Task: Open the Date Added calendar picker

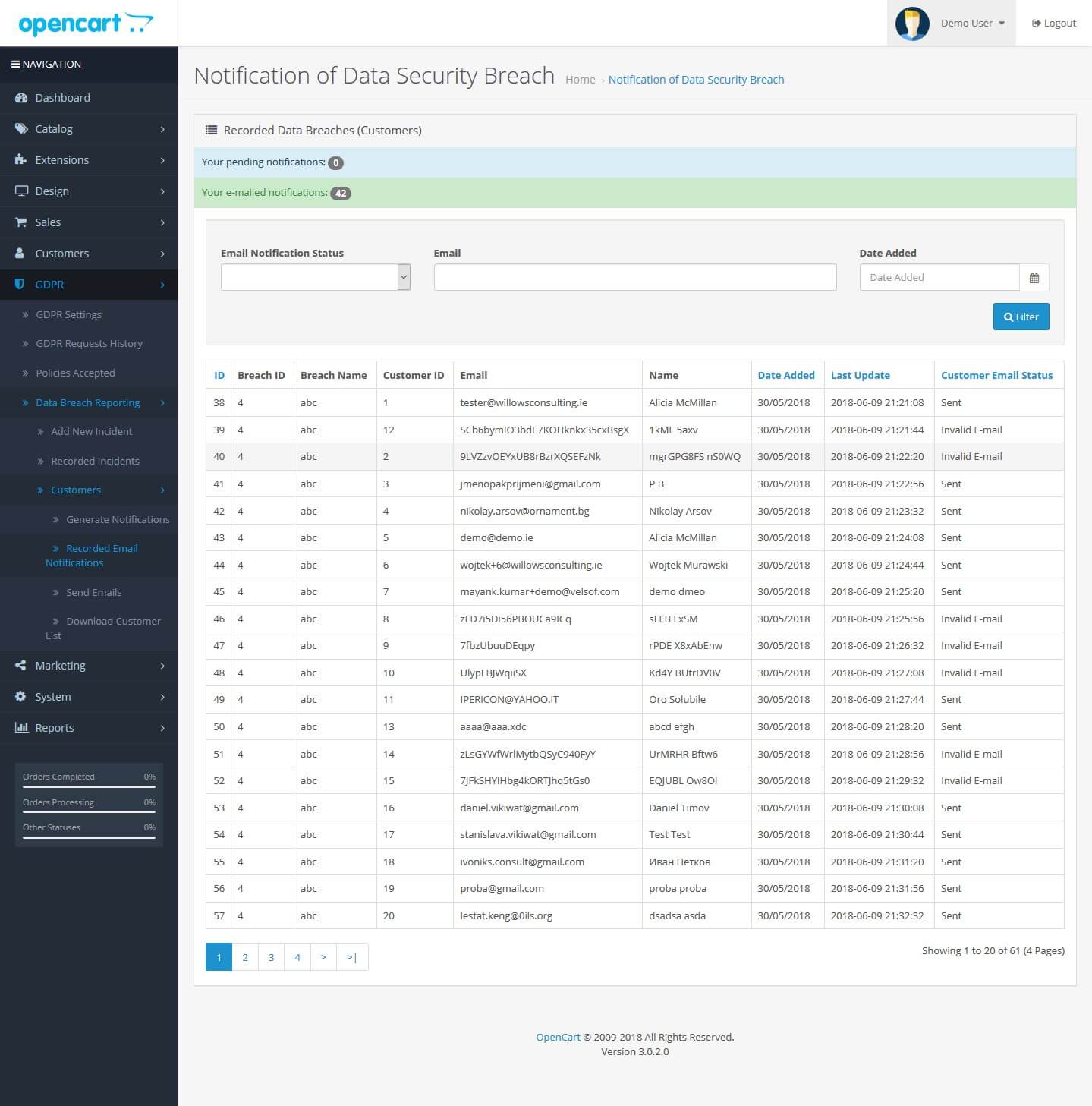Action: point(1034,278)
